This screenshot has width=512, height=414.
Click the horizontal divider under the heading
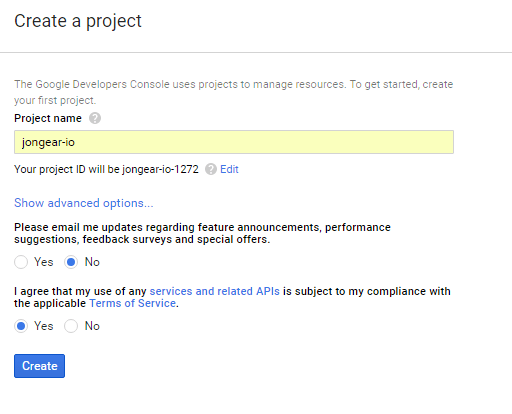[x=256, y=52]
